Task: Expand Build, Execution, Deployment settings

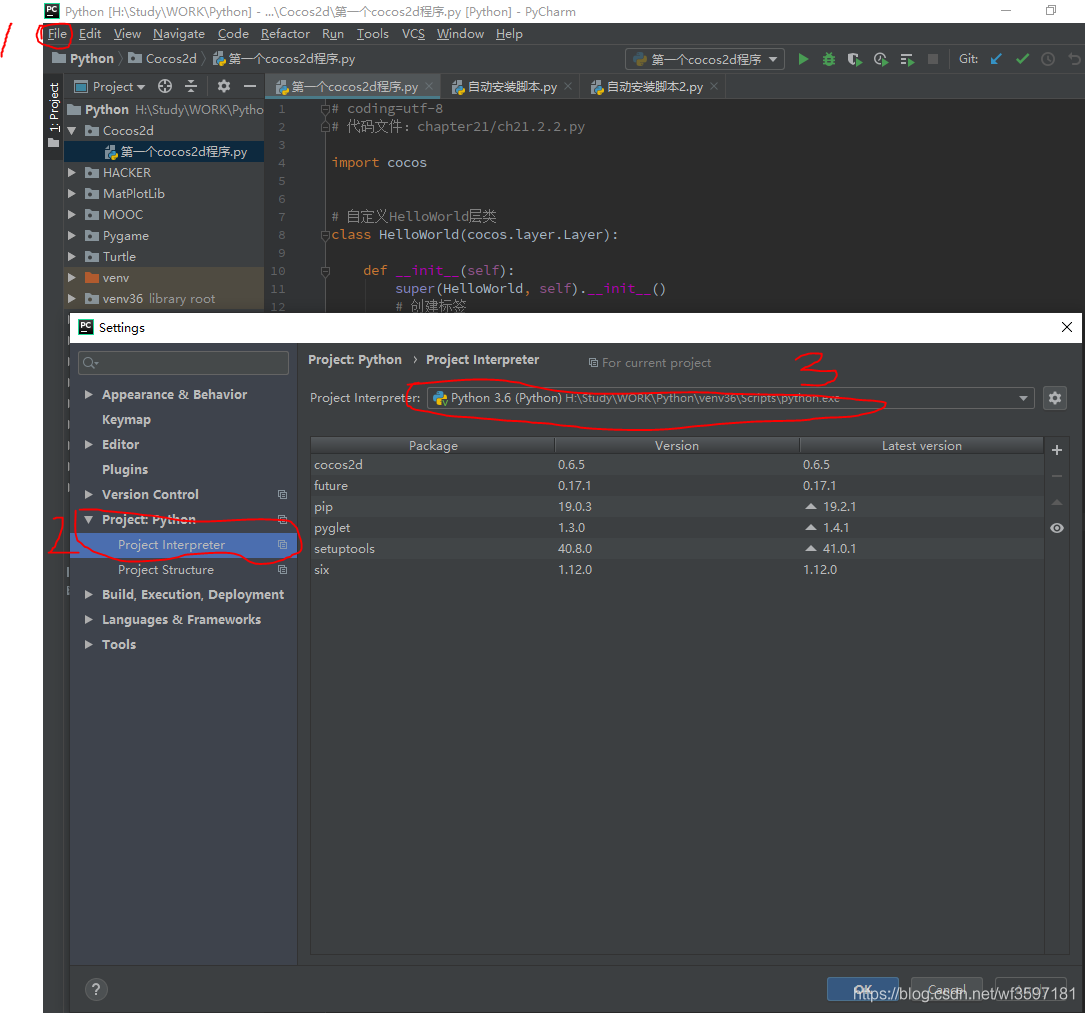Action: pos(89,594)
